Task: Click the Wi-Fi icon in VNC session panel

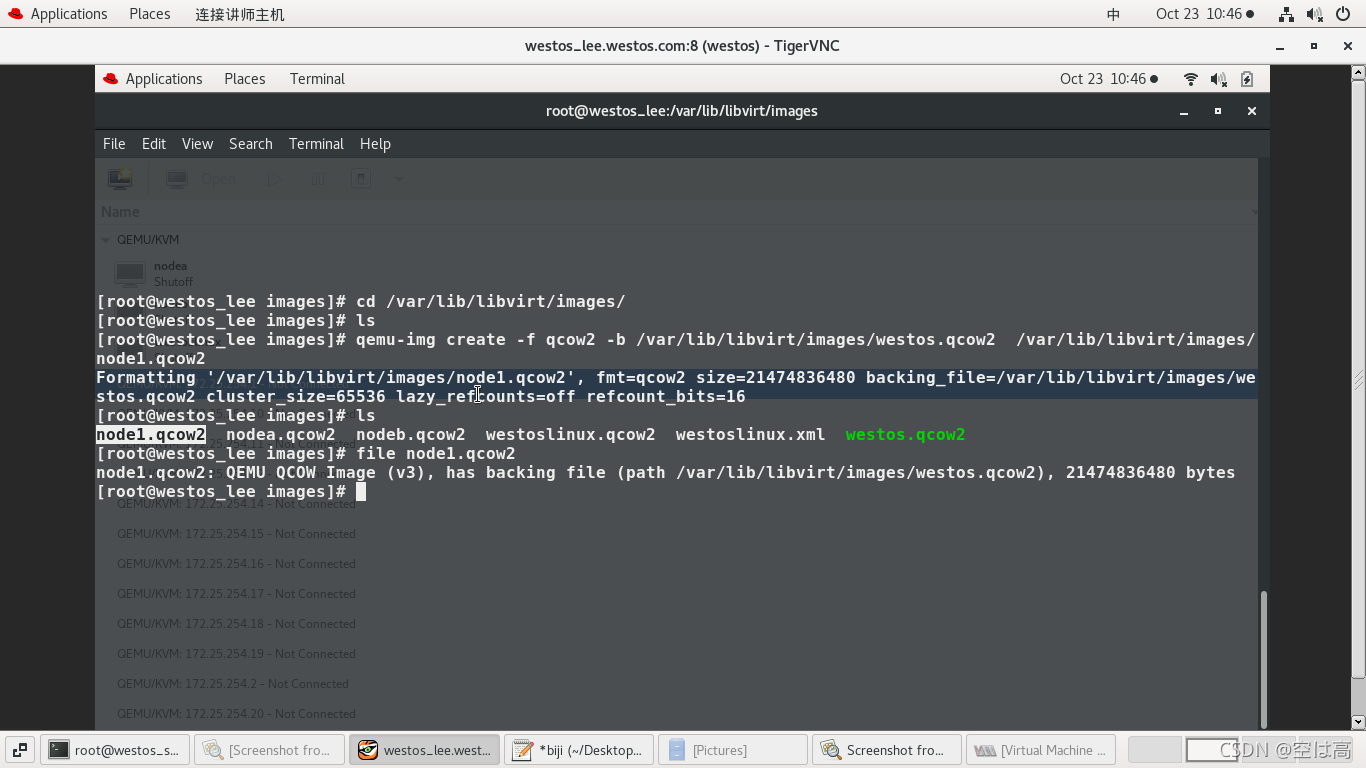Action: [1190, 79]
